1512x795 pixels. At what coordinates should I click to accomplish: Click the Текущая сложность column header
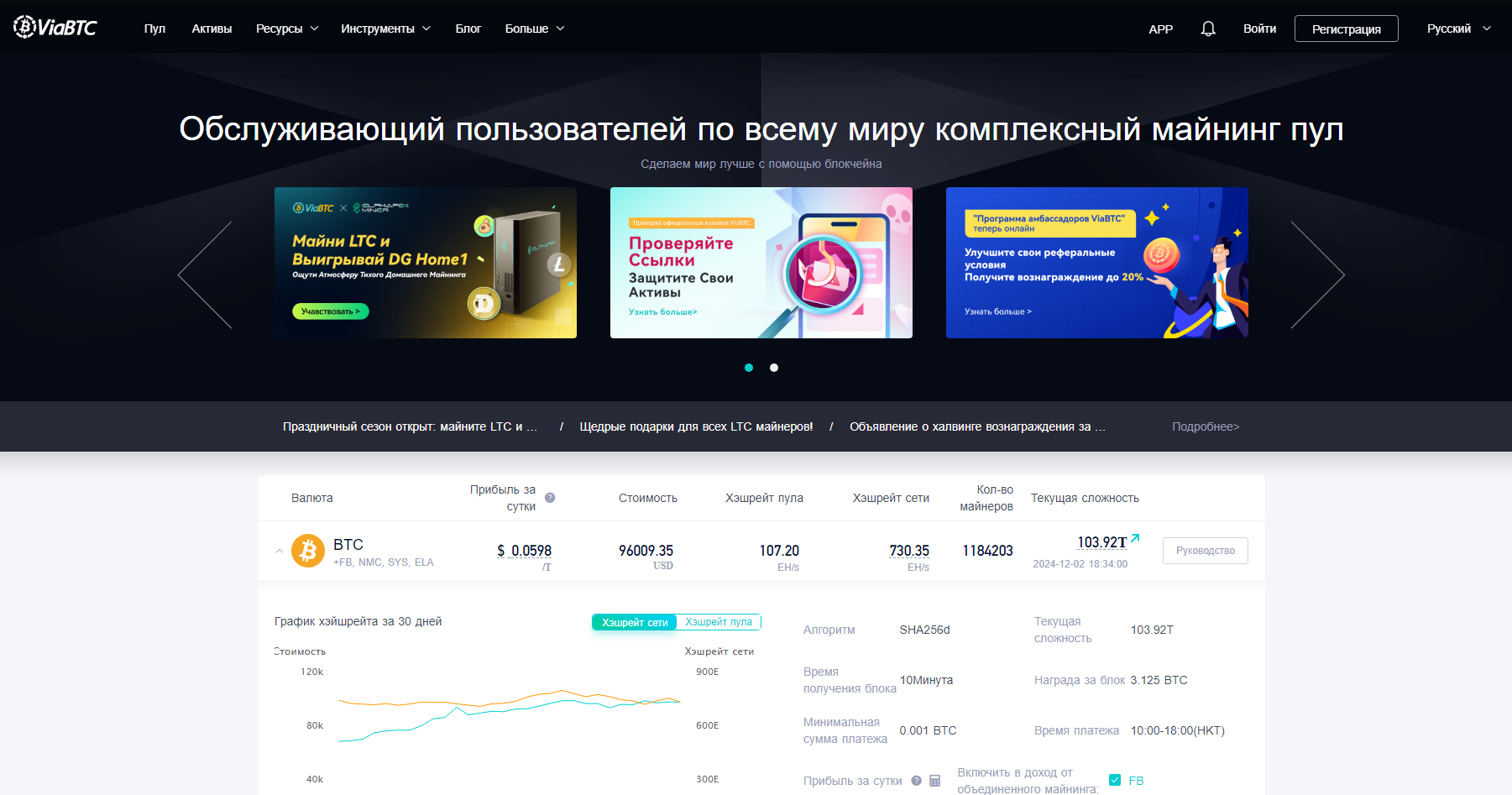1085,498
